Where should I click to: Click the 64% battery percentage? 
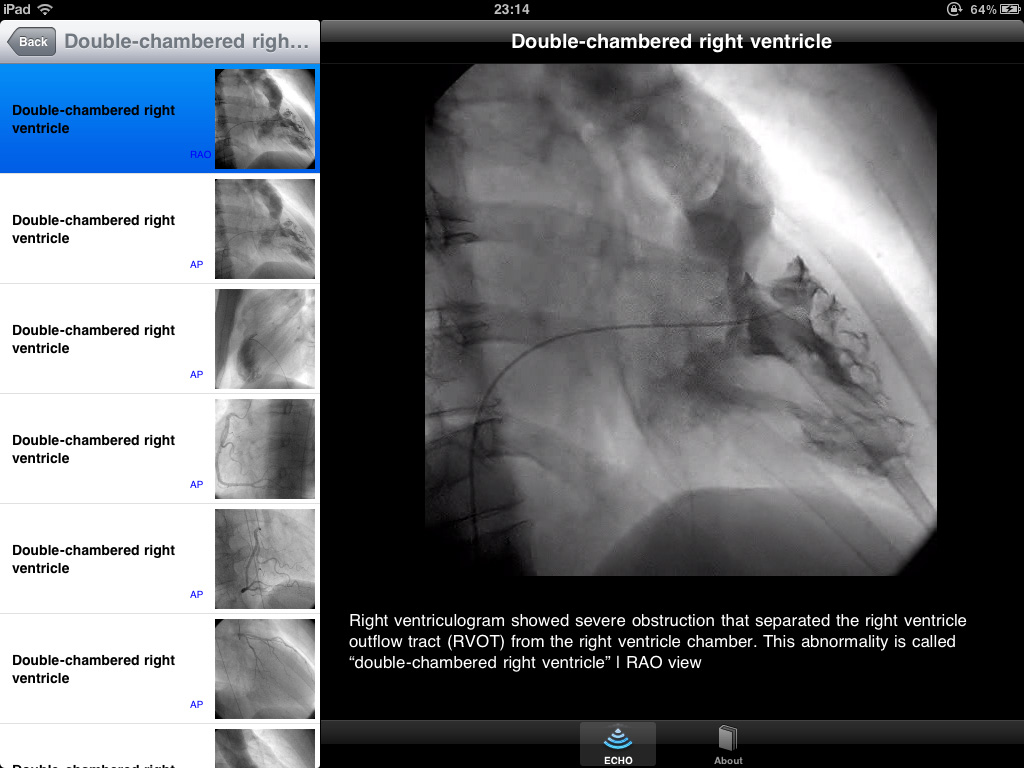point(983,9)
